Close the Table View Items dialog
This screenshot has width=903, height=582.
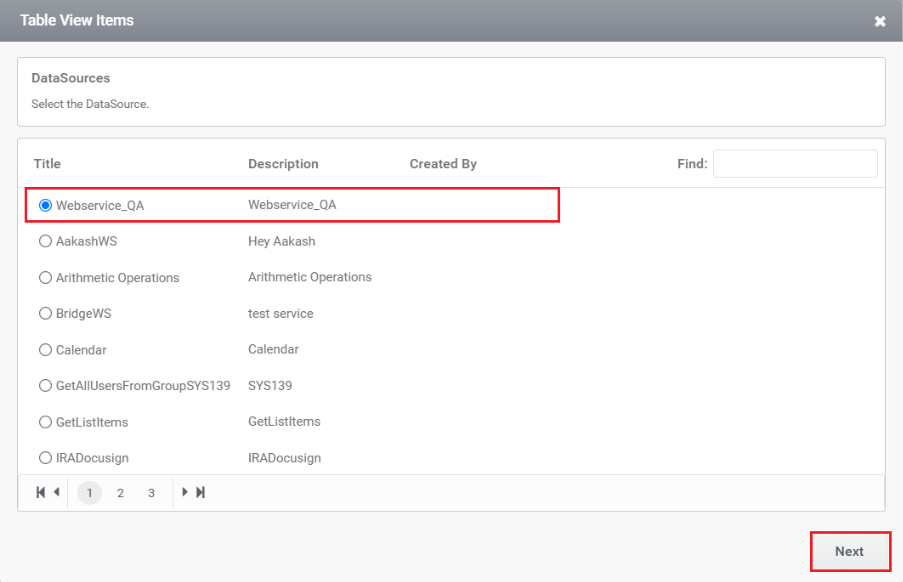pos(880,21)
